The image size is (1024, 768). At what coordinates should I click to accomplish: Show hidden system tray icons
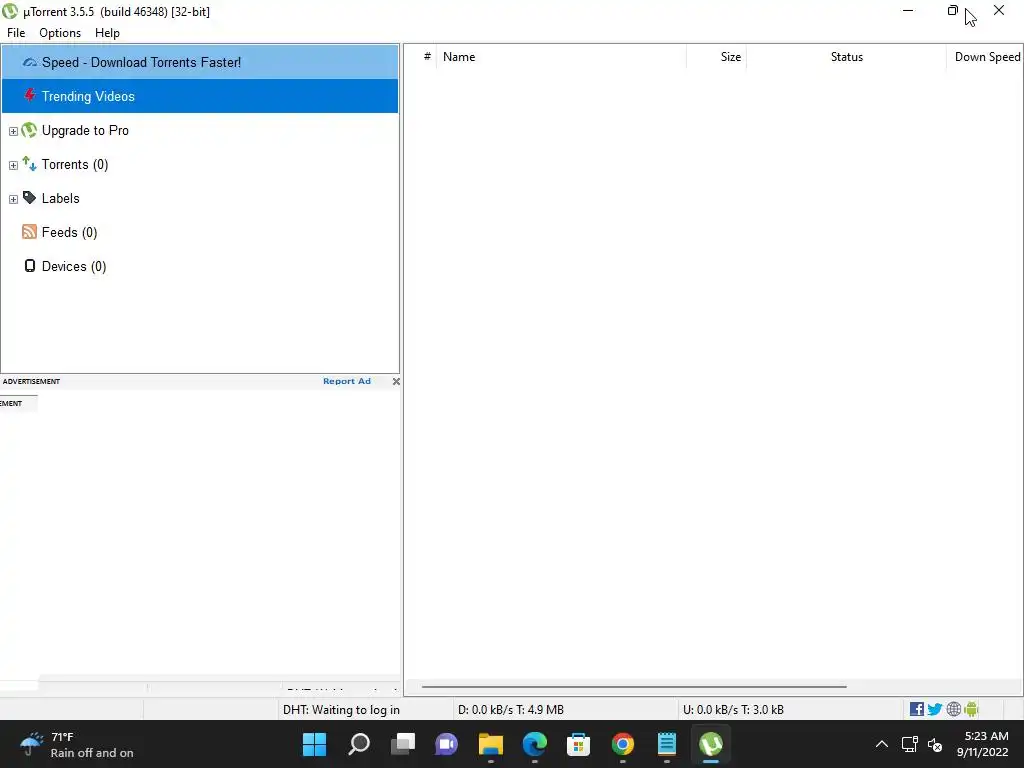pos(882,744)
